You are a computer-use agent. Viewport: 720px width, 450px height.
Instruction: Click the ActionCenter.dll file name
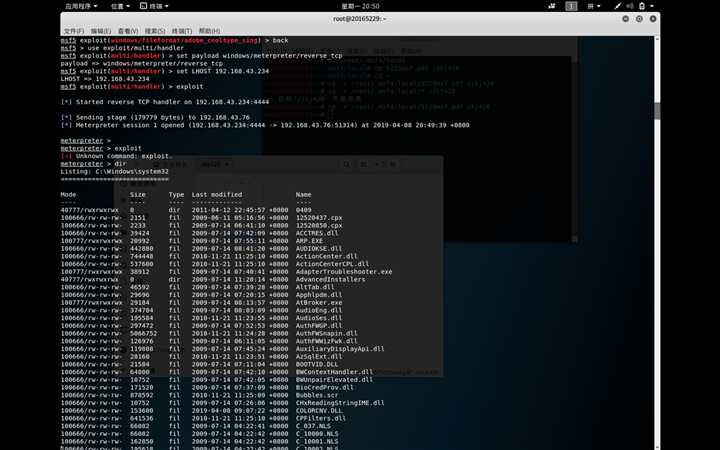pos(327,256)
